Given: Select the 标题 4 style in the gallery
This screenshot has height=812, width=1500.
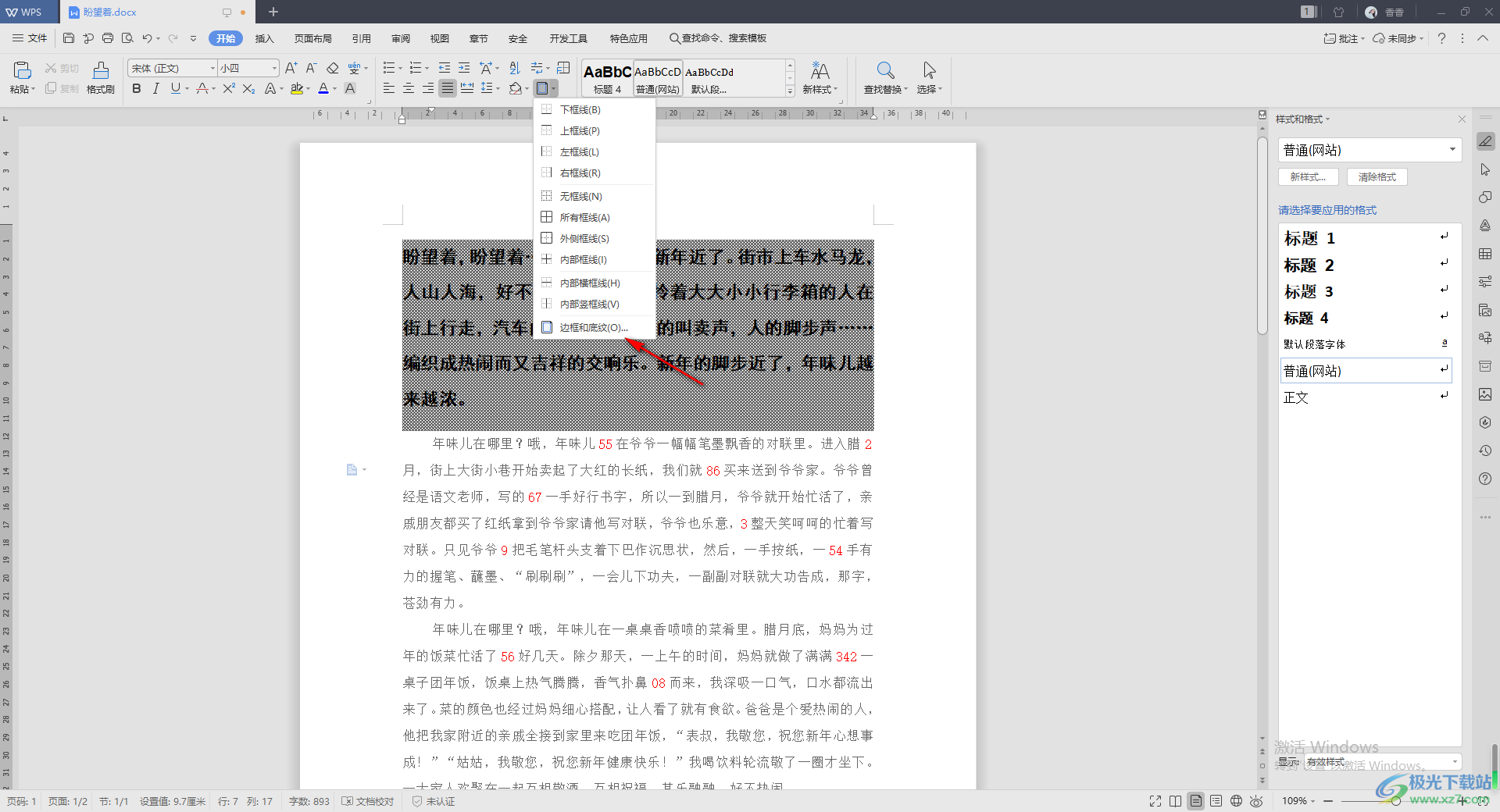Looking at the screenshot, I should click(607, 78).
